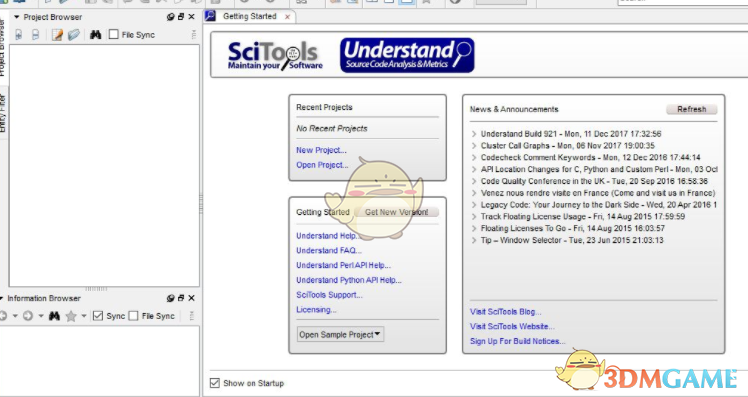Image resolution: width=748 pixels, height=397 pixels.
Task: Click the Track Floating License Usage news item
Action: (582, 217)
